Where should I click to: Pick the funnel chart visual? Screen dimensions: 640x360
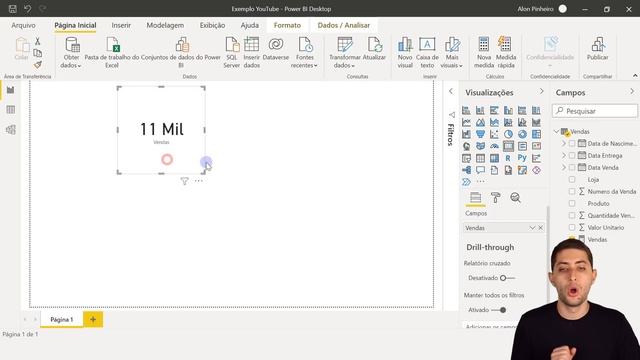point(480,134)
